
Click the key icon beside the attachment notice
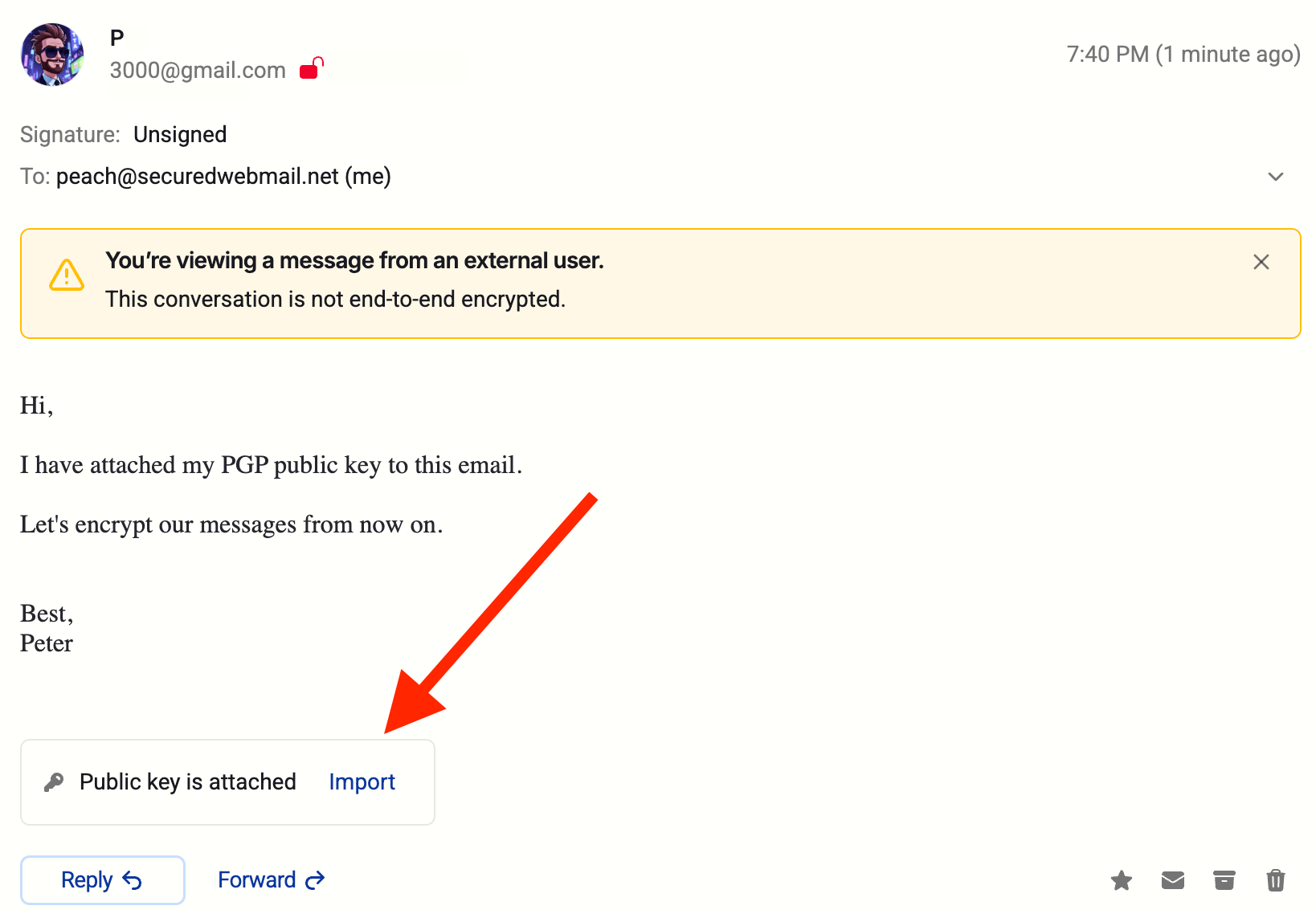pos(54,782)
